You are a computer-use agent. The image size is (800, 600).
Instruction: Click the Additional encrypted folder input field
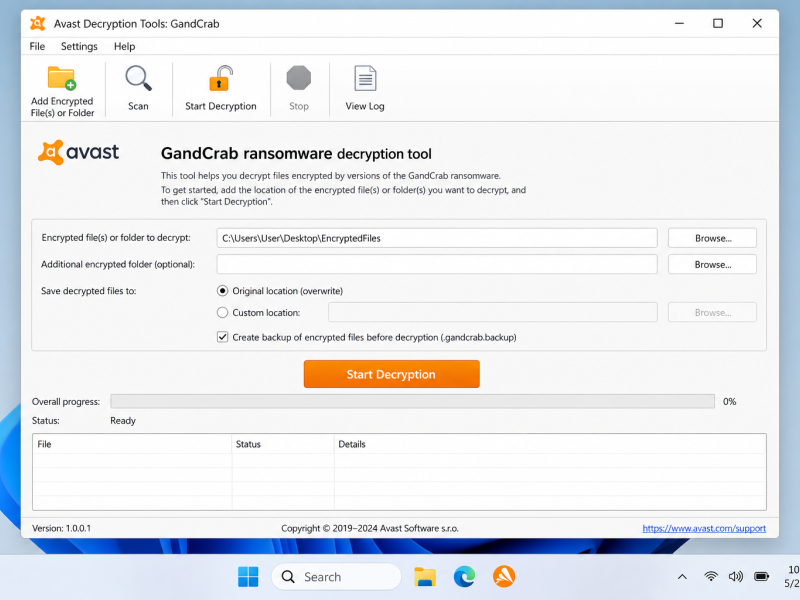click(437, 264)
